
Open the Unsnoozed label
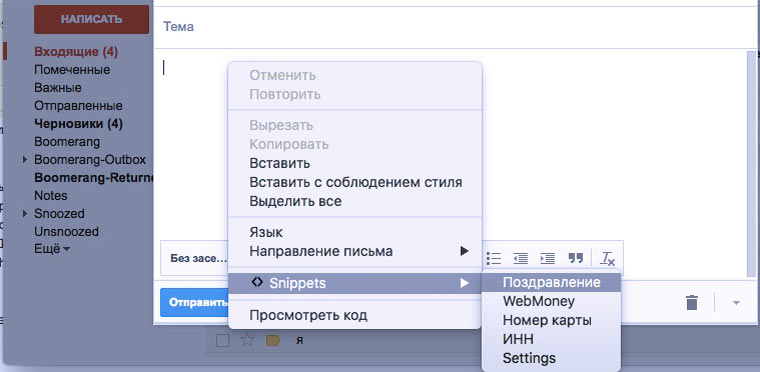point(66,231)
